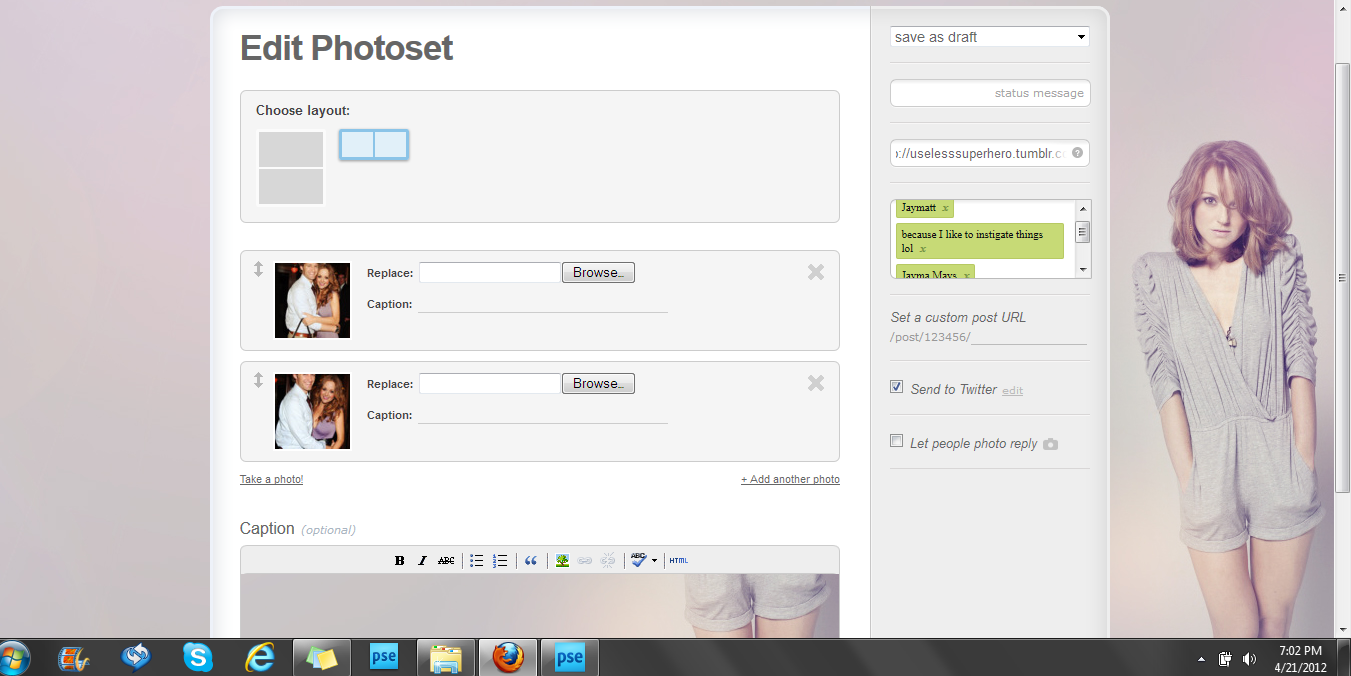The height and width of the screenshot is (676, 1351).
Task: Apply strikethrough formatting in caption editor
Action: (x=446, y=561)
